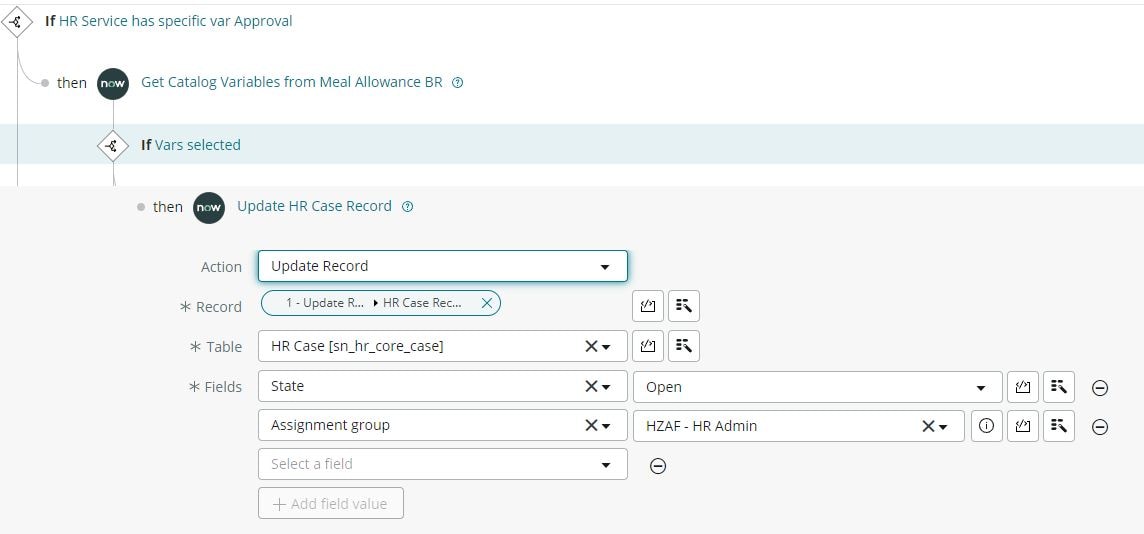1144x534 pixels.
Task: Click the HZAF - HR Admin value field
Action: pyautogui.click(x=799, y=426)
